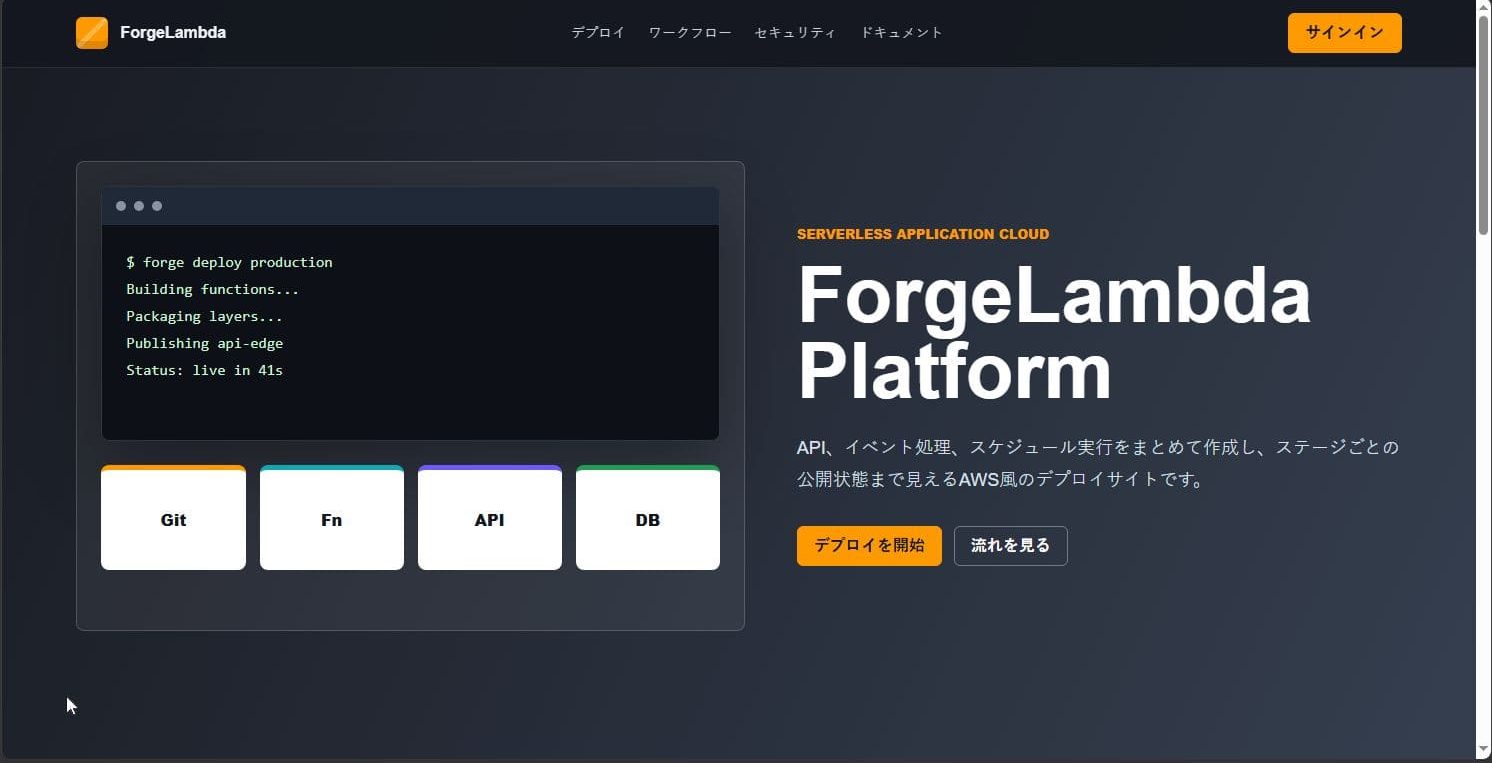Click the vertical scrollbar thumb
Image resolution: width=1492 pixels, height=763 pixels.
coord(1484,126)
